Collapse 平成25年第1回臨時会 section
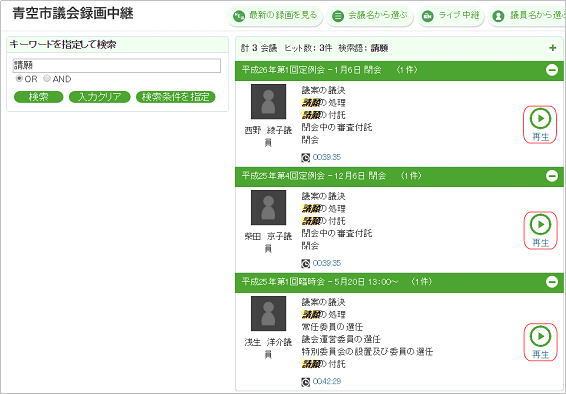 (552, 282)
